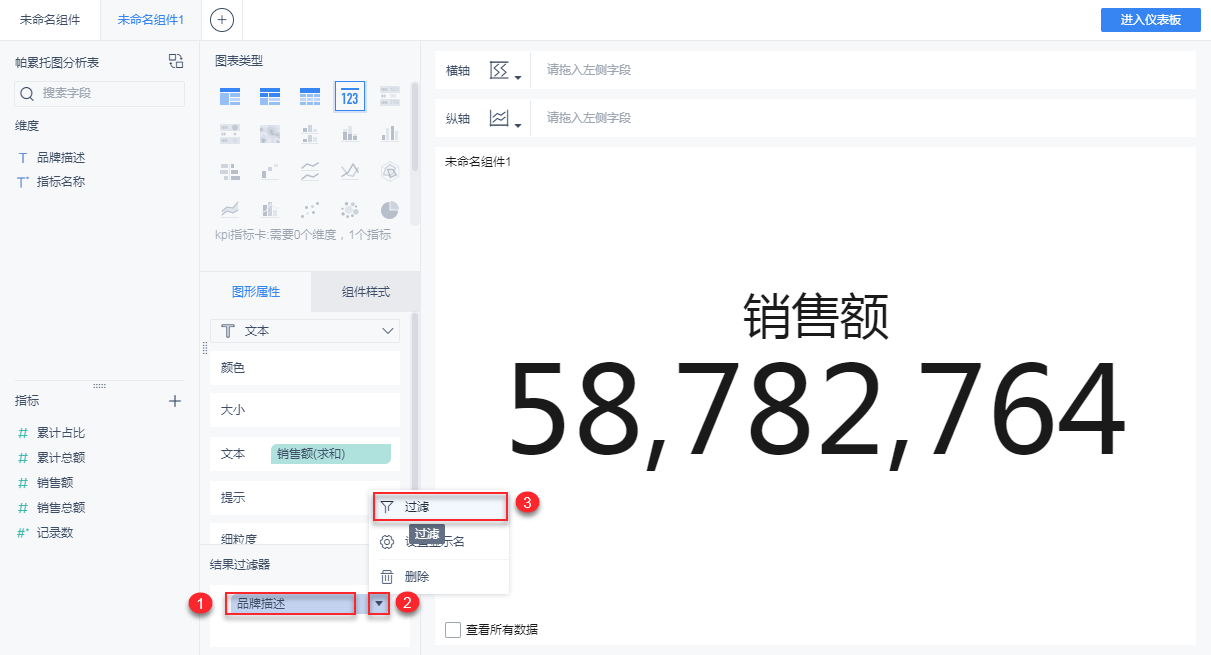Viewport: 1211px width, 655px height.
Task: Pick the aggregated bubble chart icon
Action: pos(350,210)
